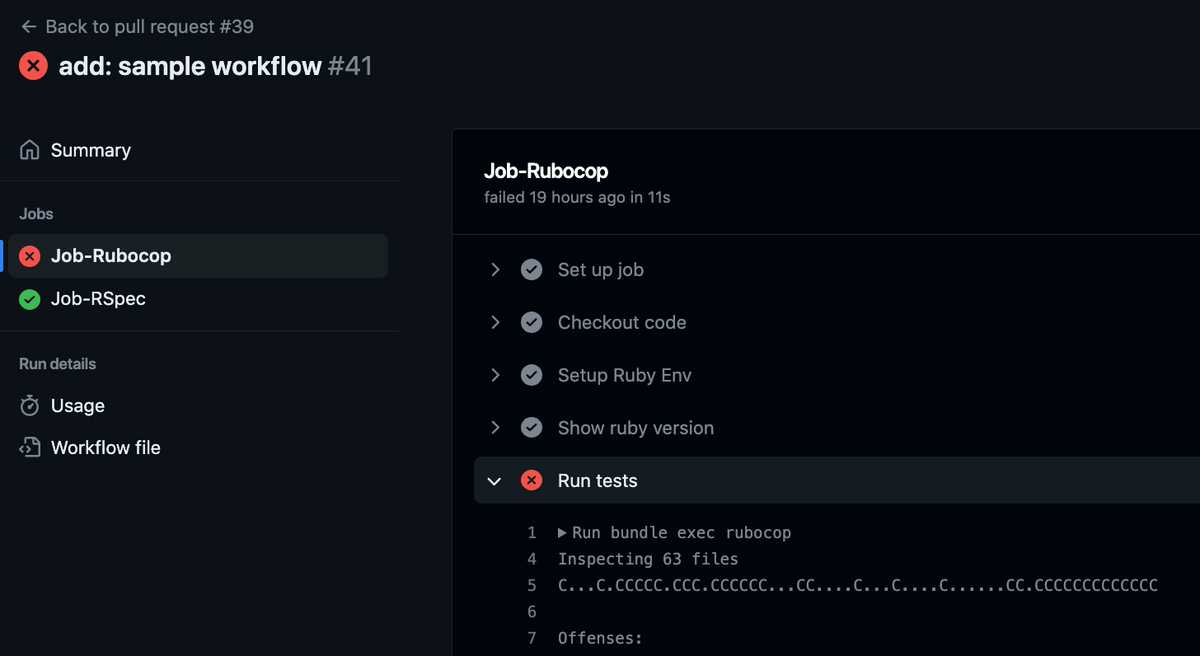The width and height of the screenshot is (1200, 656).
Task: Click the red failed status icon by workflow title
Action: click(33, 67)
